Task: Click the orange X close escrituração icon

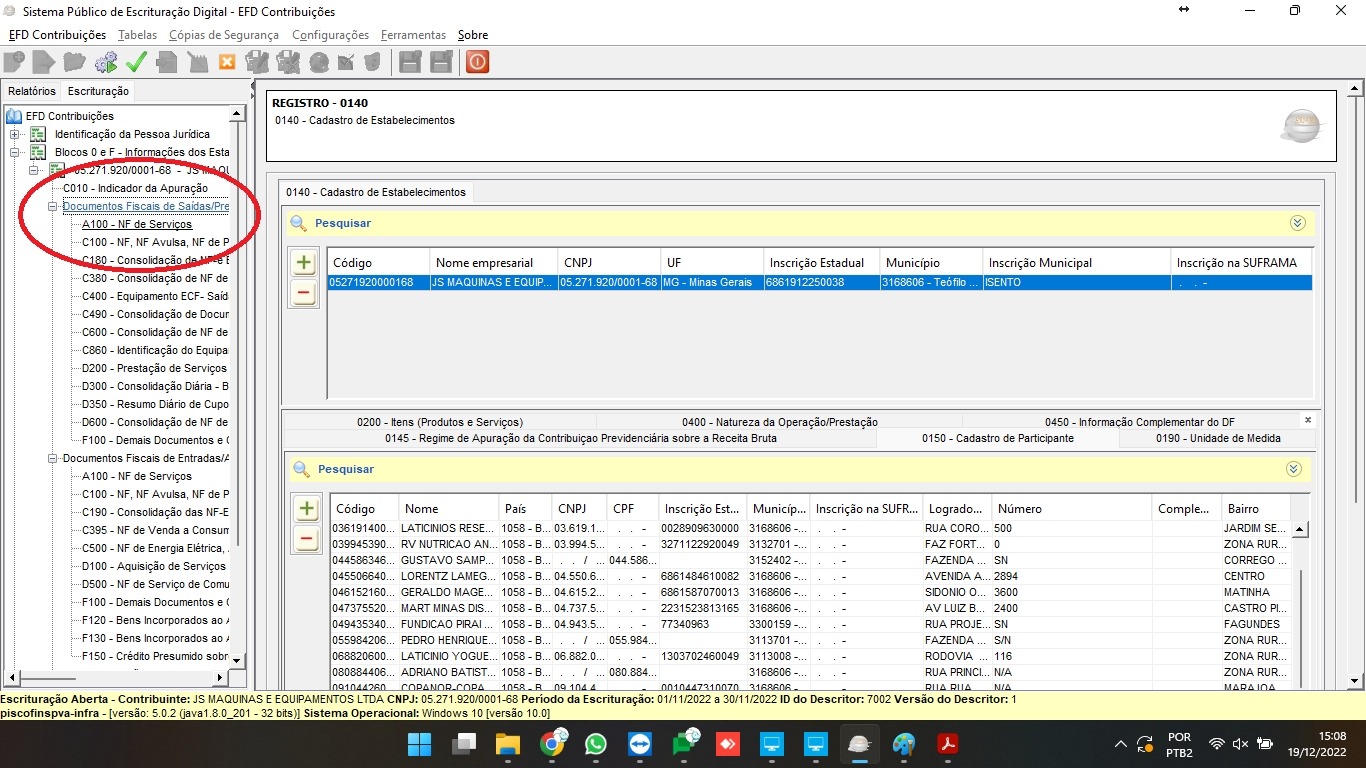Action: click(227, 62)
